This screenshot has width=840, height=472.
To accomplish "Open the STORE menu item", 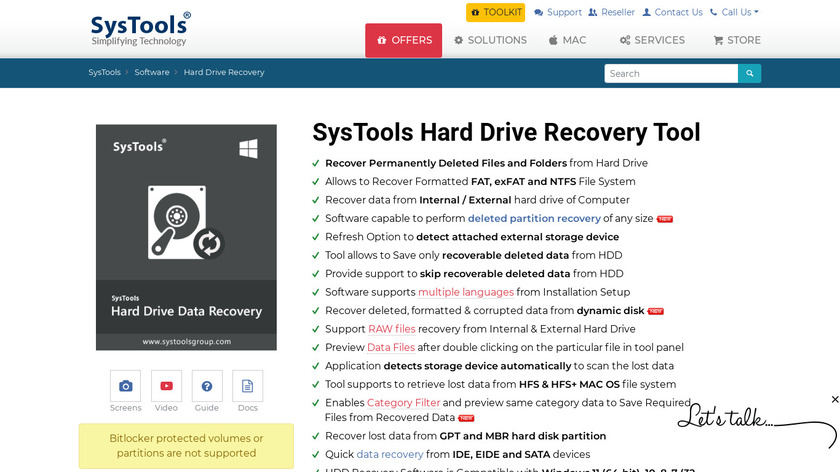I will (x=737, y=40).
